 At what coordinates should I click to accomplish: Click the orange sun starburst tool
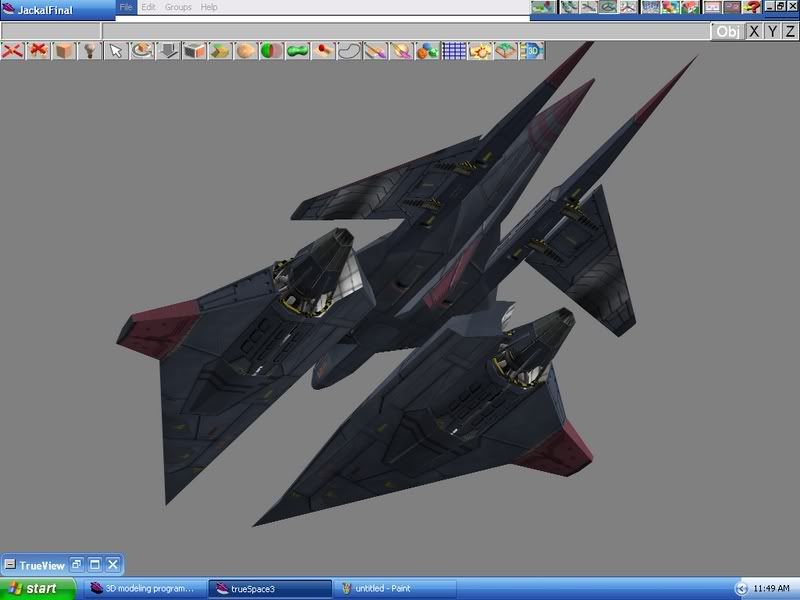[x=480, y=51]
